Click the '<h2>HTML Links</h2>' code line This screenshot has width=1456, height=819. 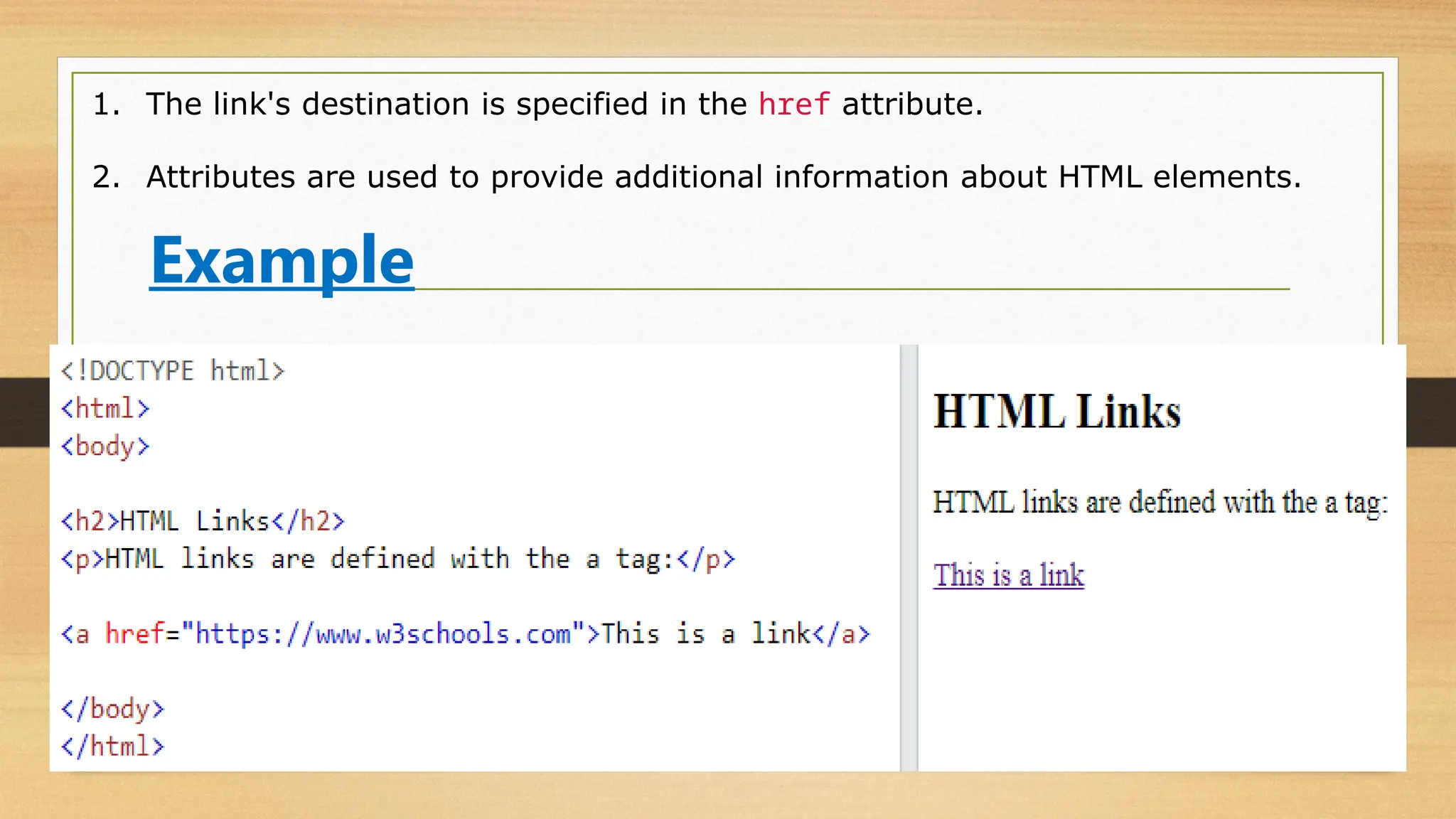203,521
